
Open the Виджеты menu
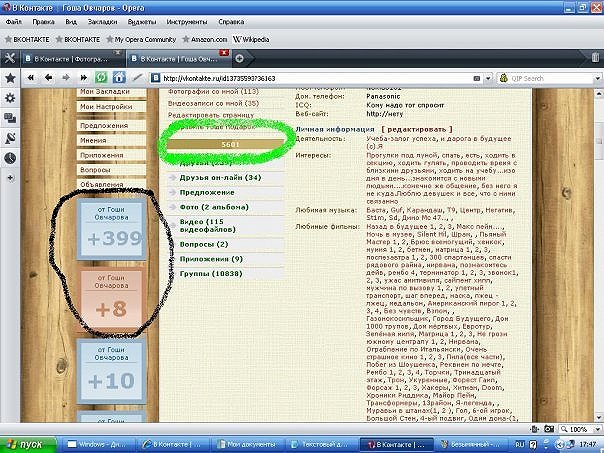[142, 22]
